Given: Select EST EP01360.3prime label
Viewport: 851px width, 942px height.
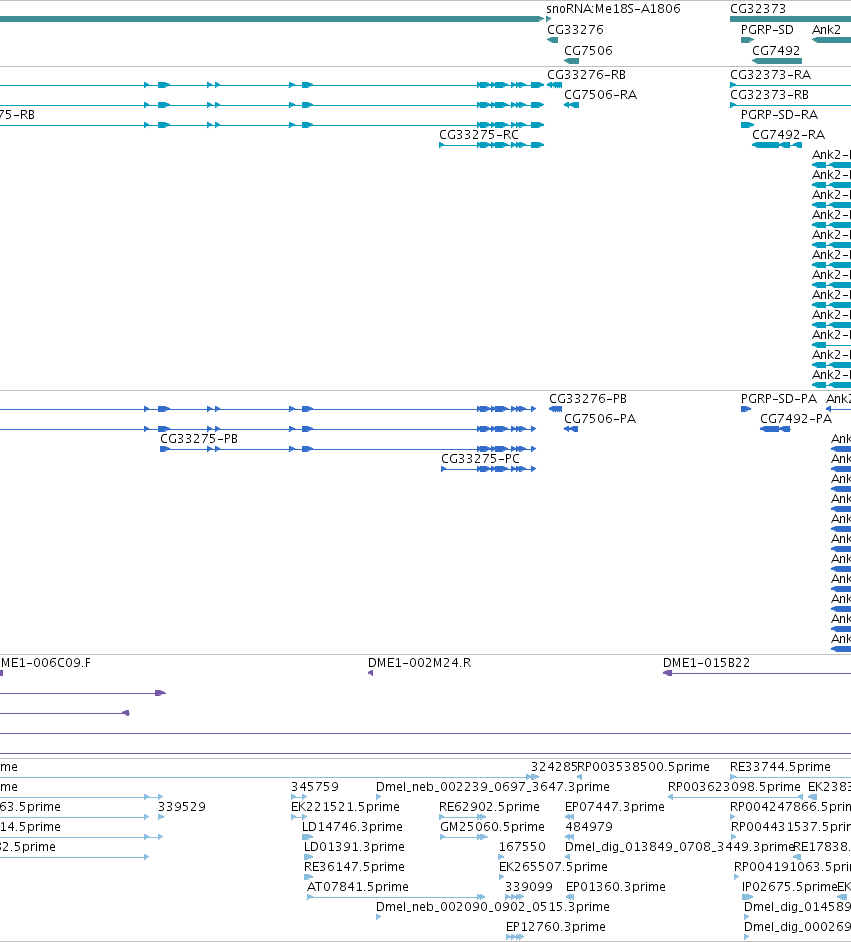Looking at the screenshot, I should pos(616,887).
